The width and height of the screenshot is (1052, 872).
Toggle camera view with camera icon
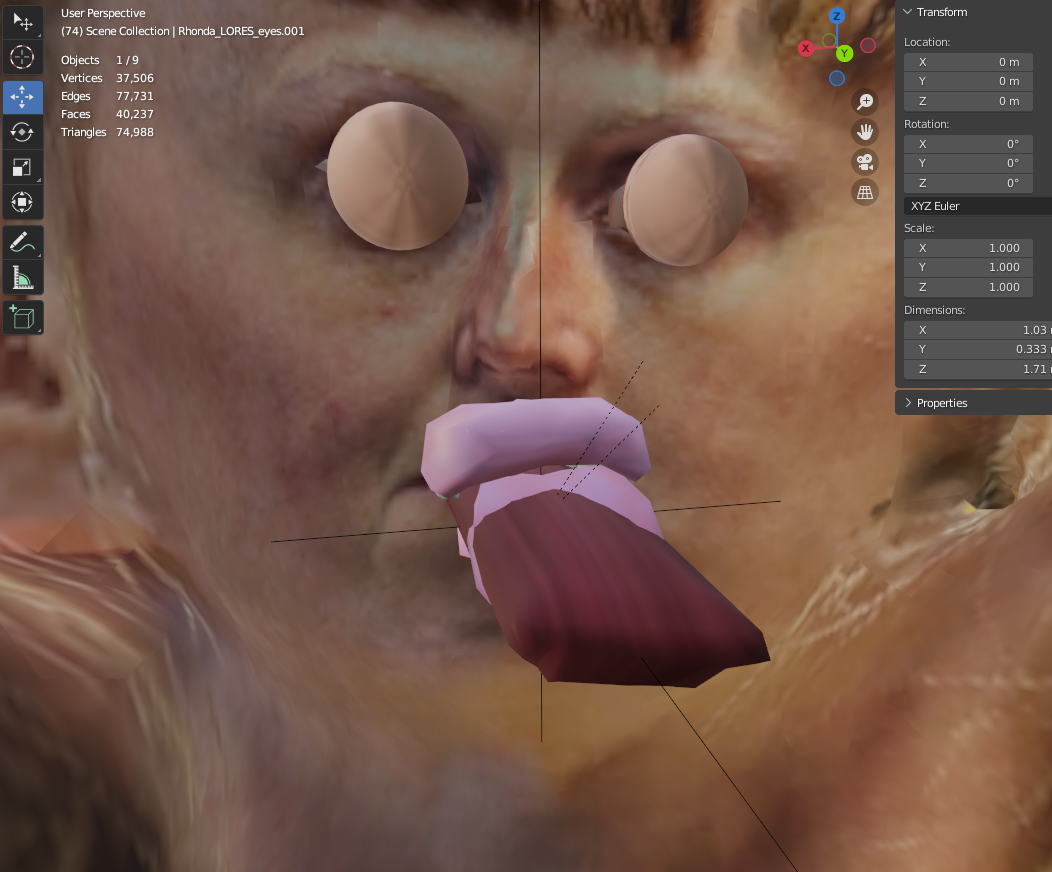pyautogui.click(x=865, y=162)
